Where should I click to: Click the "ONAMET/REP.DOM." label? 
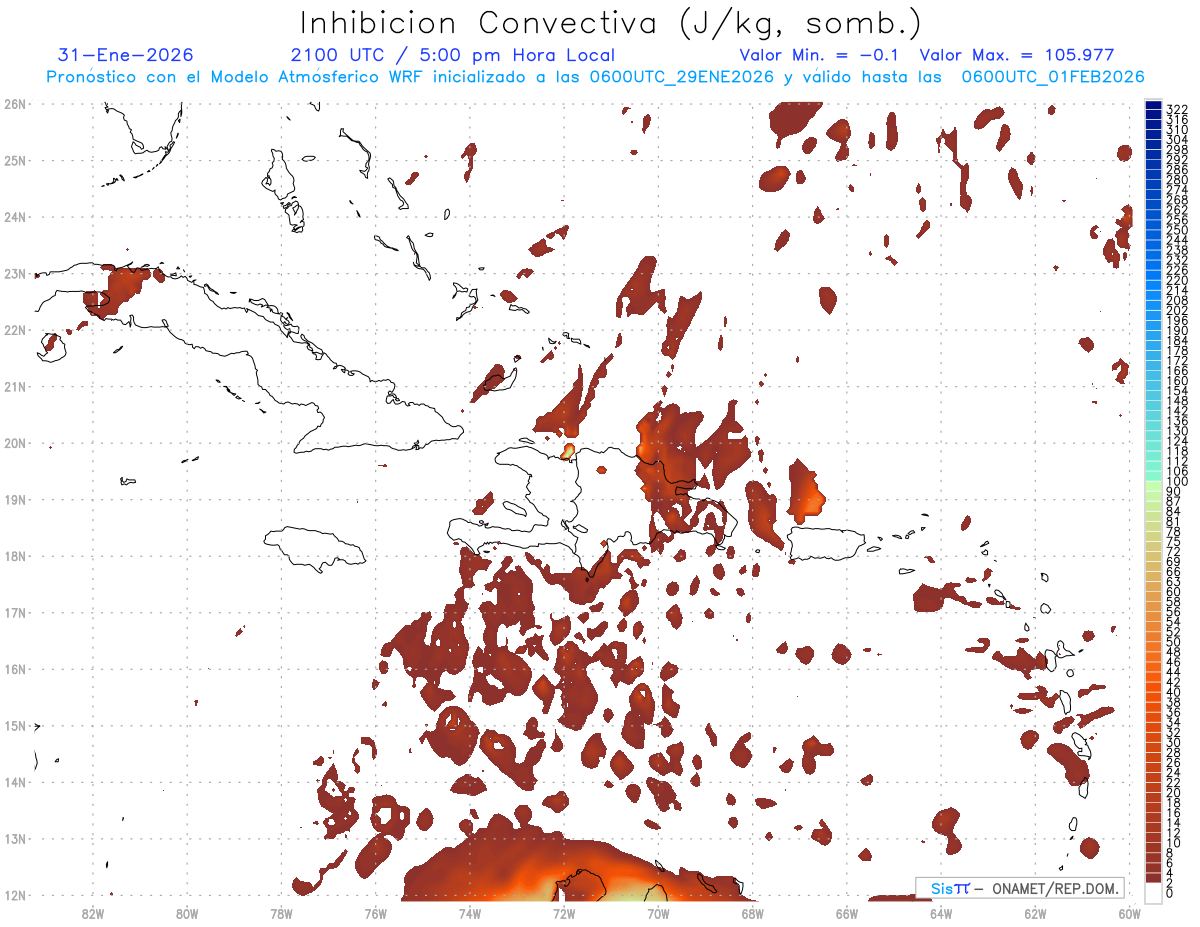pos(1056,889)
